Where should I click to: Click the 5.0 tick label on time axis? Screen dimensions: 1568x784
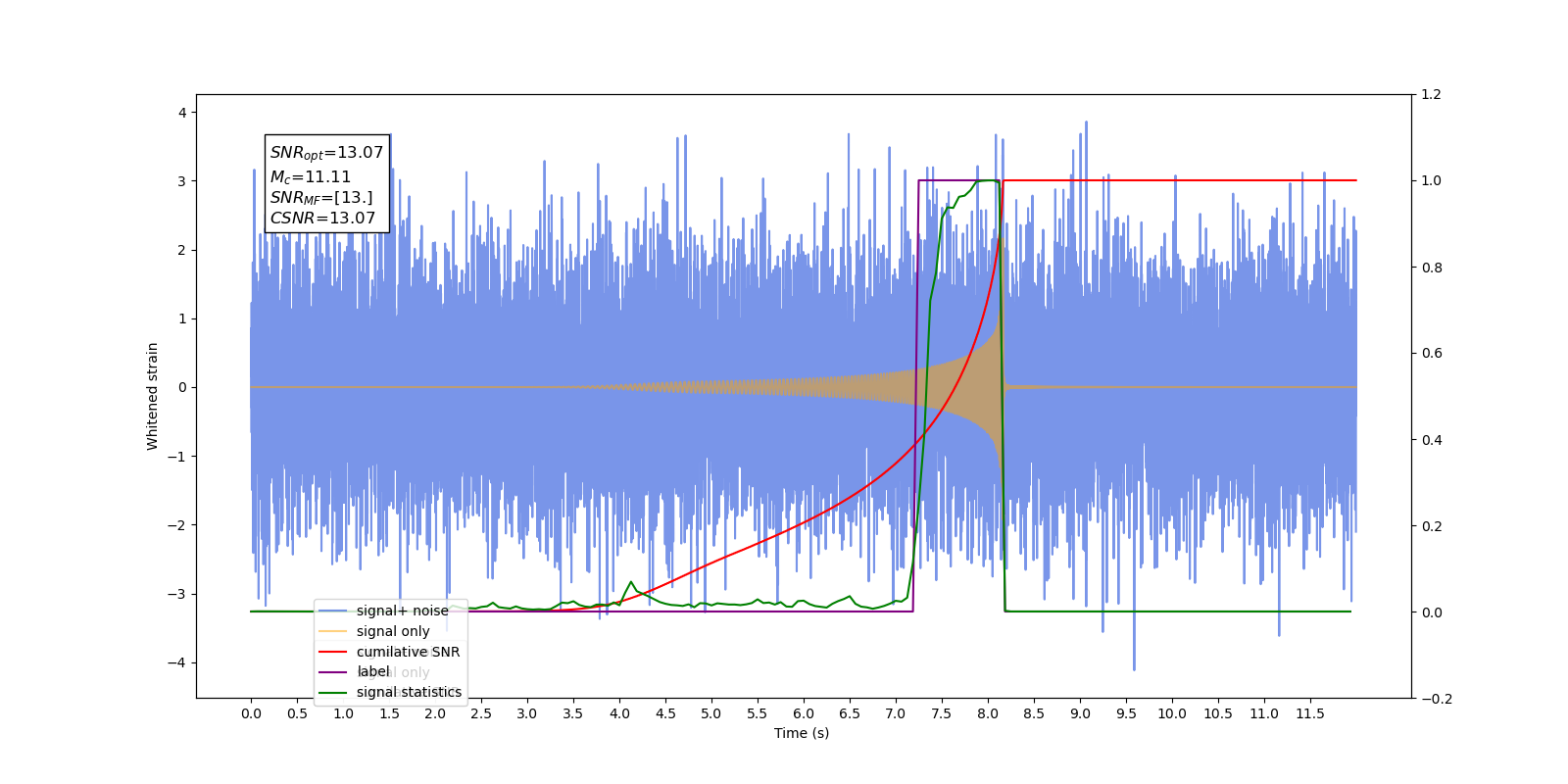click(711, 713)
